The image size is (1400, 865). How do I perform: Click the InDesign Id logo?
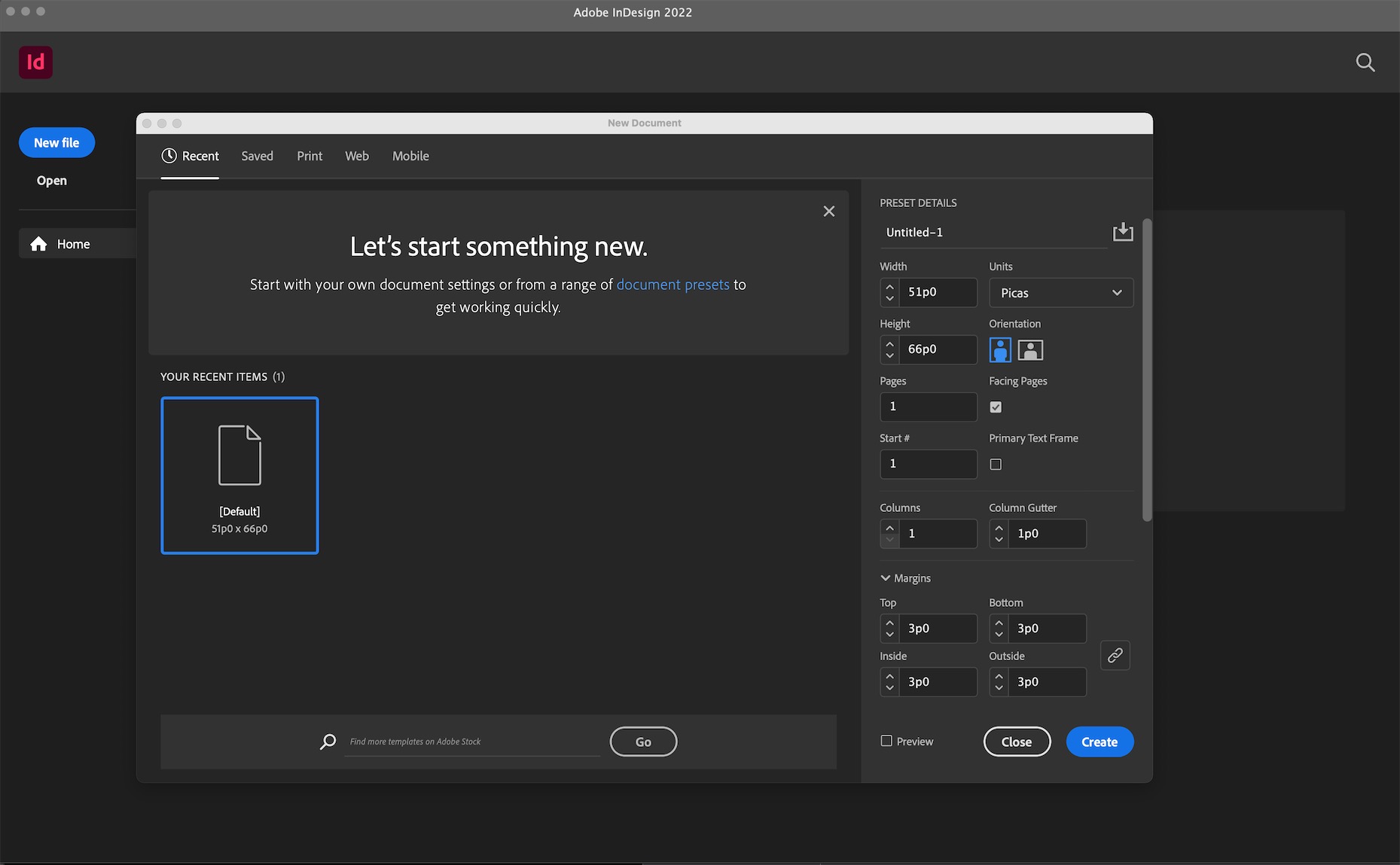(35, 62)
